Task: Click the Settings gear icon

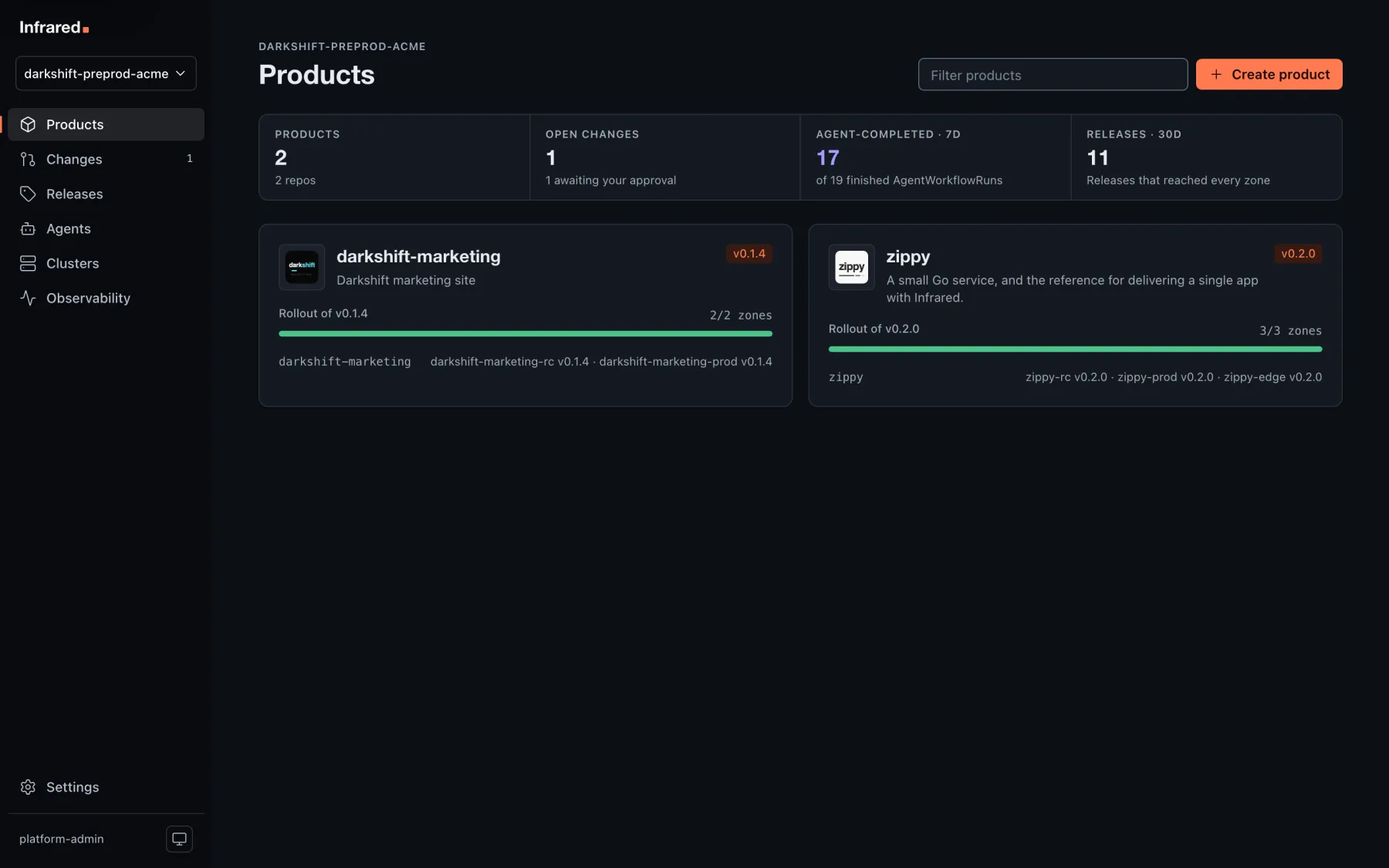Action: (28, 787)
